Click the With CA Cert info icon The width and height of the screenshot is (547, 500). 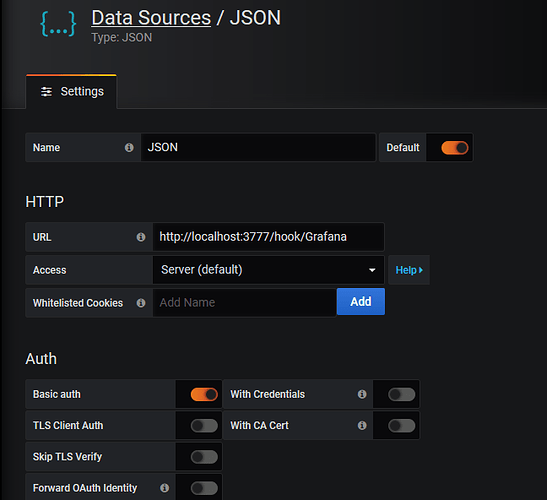click(362, 425)
